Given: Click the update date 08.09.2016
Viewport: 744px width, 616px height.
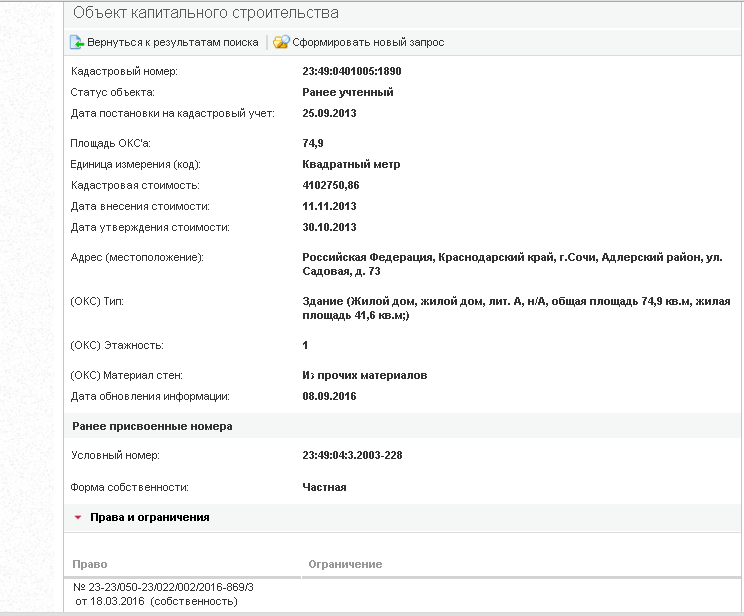Looking at the screenshot, I should click(x=329, y=396).
